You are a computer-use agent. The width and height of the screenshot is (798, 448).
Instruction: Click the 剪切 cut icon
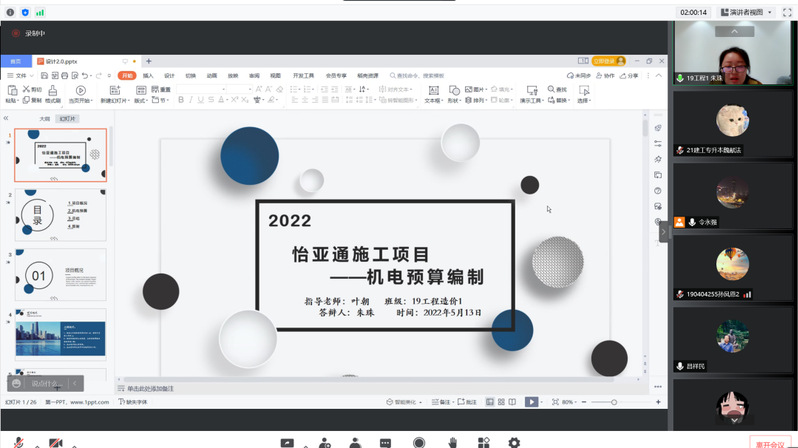(x=31, y=89)
